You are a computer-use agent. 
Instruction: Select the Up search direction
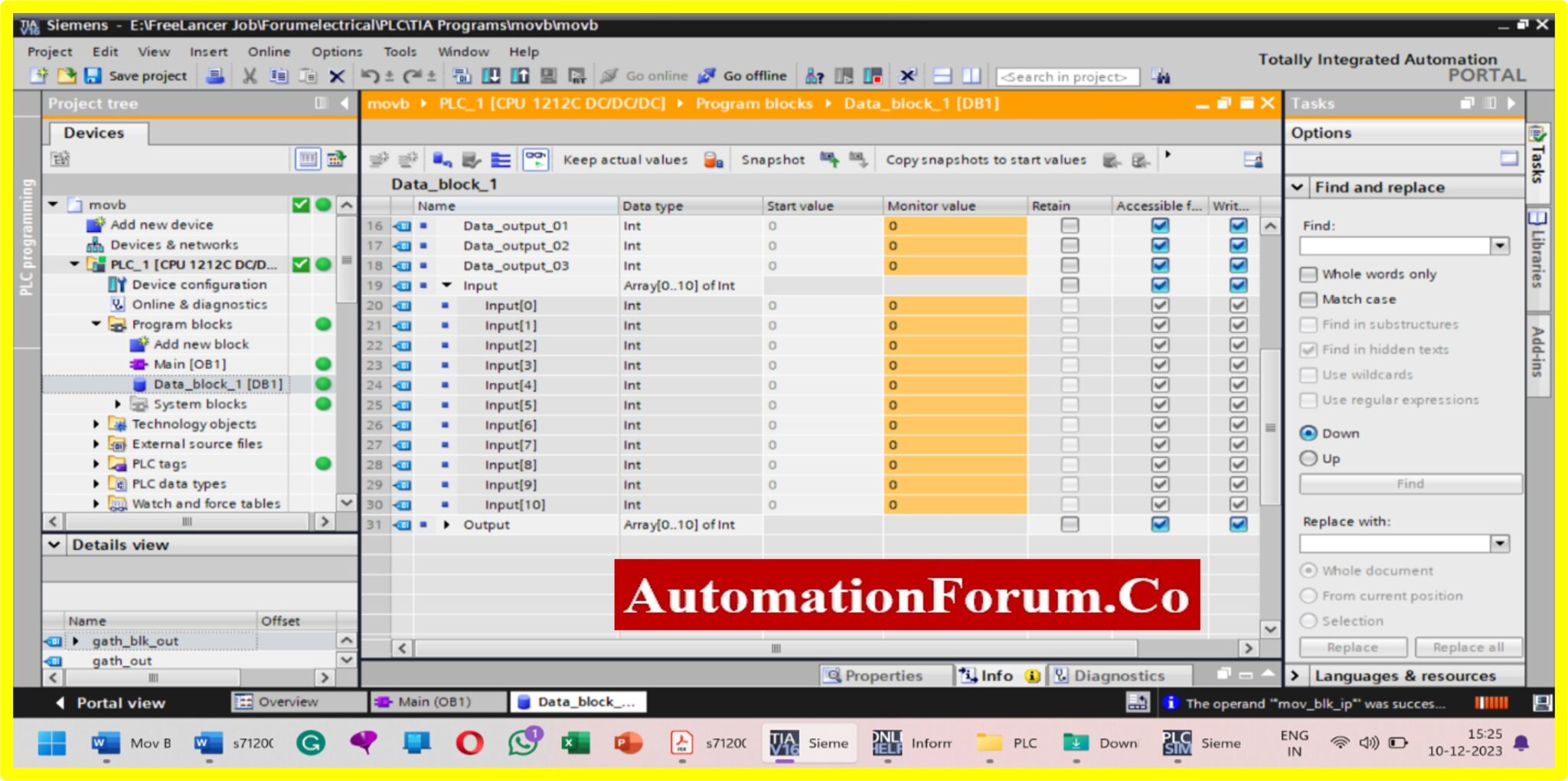pyautogui.click(x=1310, y=458)
